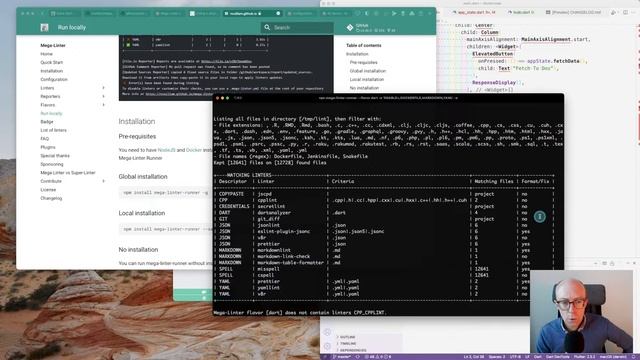Click the macOS (darwin) device in status bar

(613, 357)
